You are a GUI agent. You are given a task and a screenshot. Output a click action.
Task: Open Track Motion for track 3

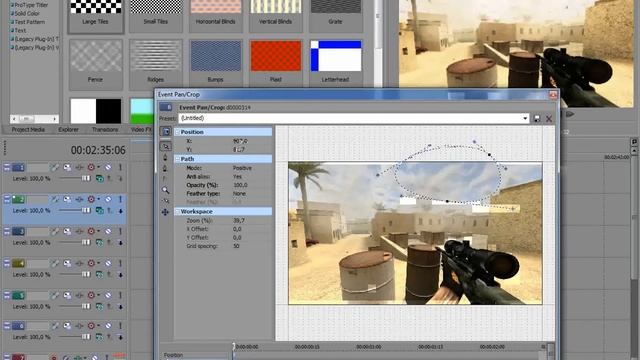(x=67, y=231)
